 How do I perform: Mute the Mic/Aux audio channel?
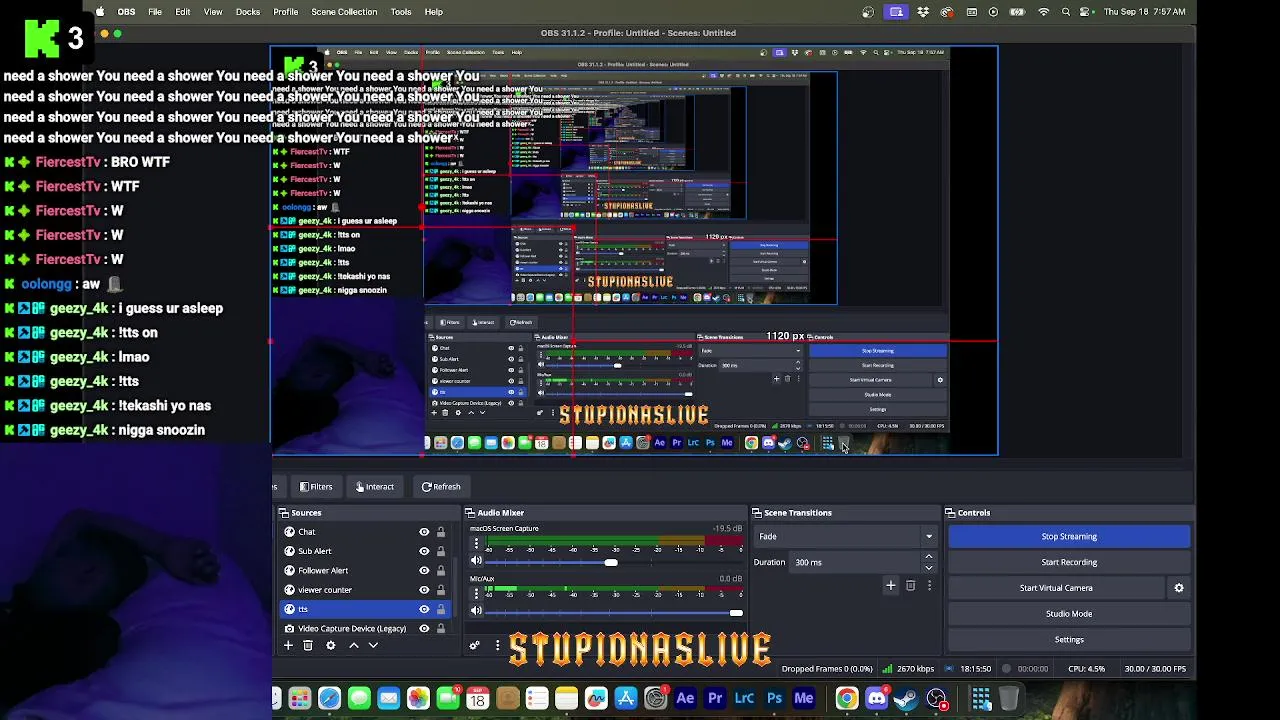pos(476,611)
